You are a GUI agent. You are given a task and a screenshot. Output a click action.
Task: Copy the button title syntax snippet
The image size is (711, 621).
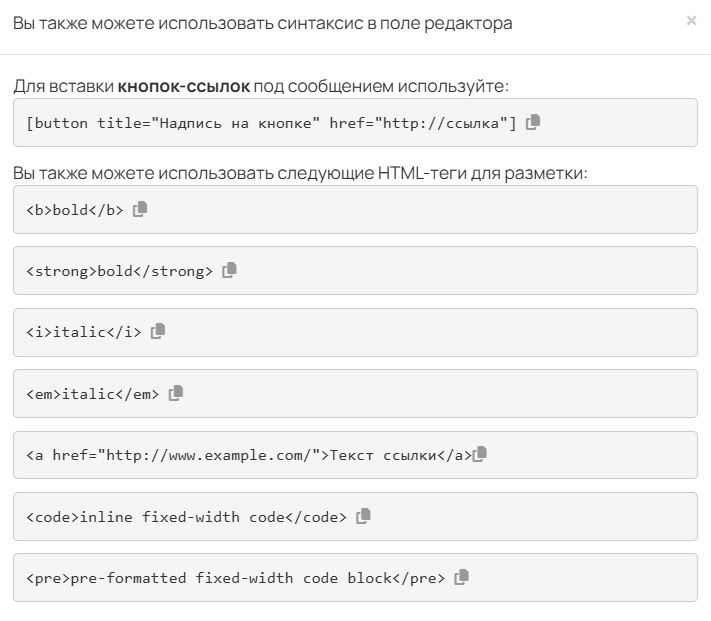(533, 122)
